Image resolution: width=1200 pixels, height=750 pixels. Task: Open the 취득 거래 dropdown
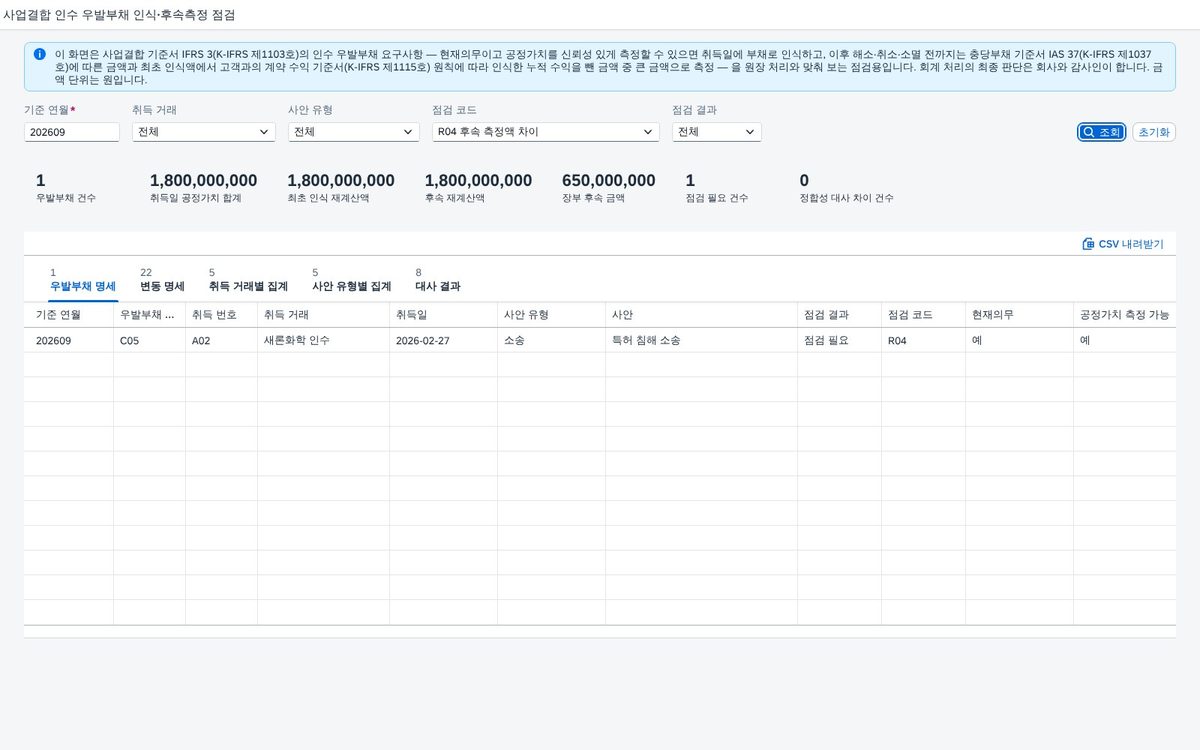point(204,132)
